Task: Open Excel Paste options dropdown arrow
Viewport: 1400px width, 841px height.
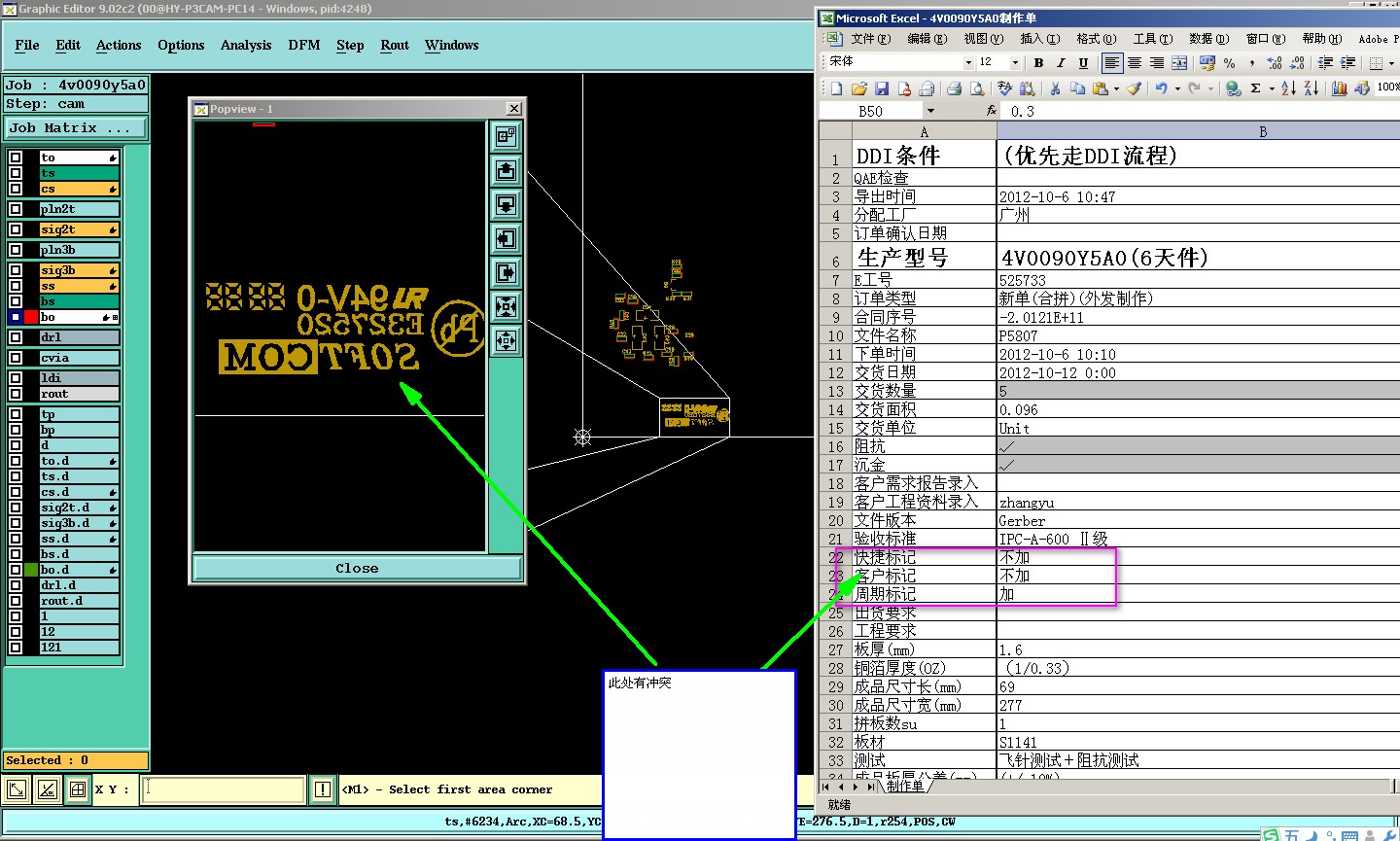Action: (1116, 88)
